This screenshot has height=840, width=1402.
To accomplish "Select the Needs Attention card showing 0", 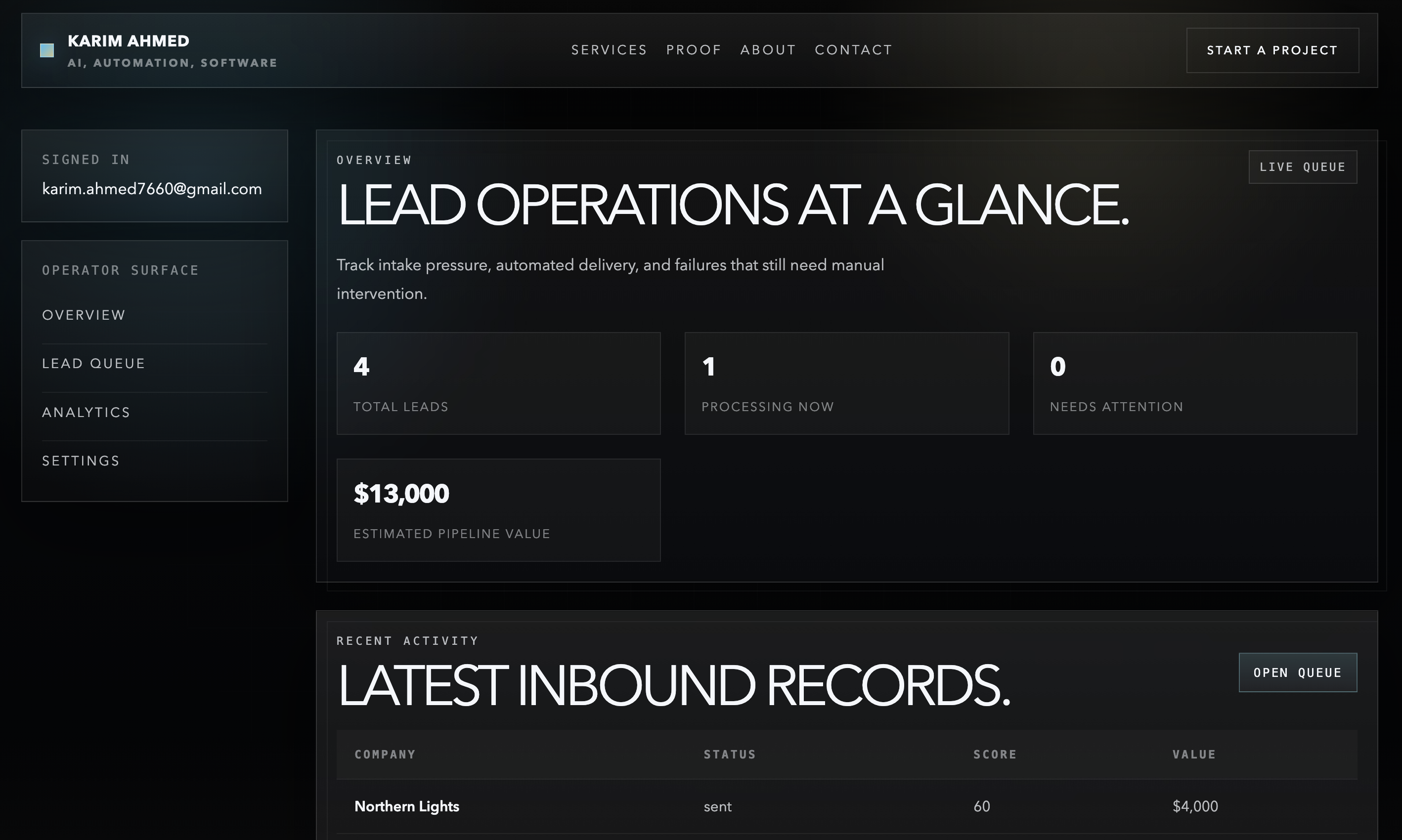I will pyautogui.click(x=1195, y=383).
